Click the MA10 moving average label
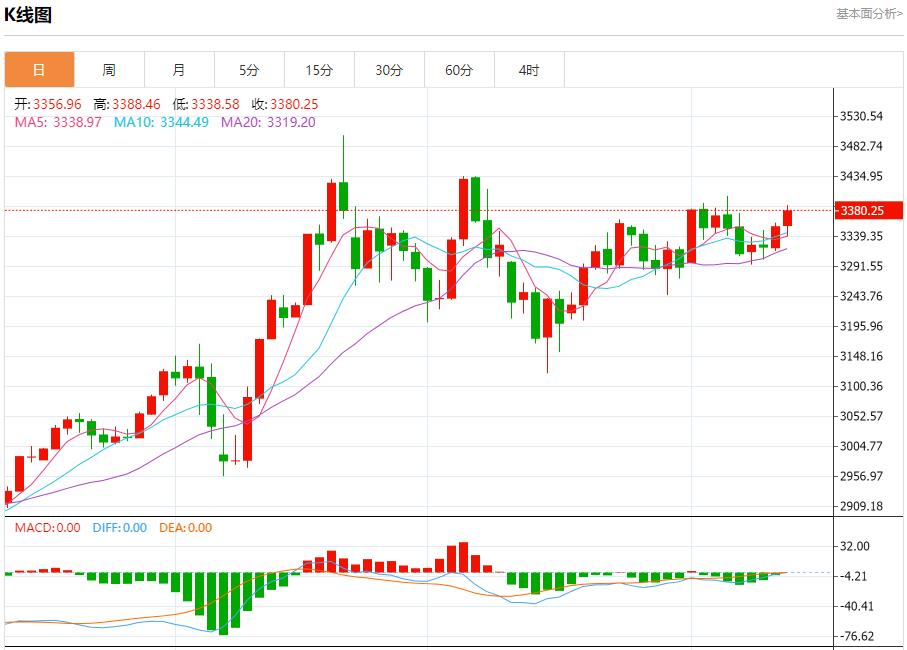This screenshot has height=650, width=907. (x=161, y=122)
